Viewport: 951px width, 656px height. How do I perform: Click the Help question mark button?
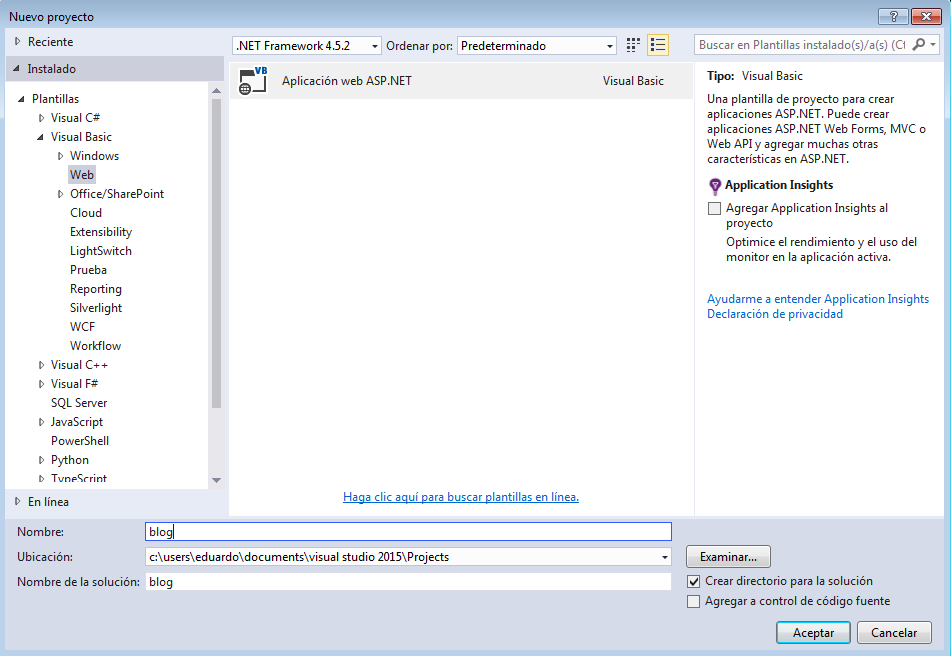(x=892, y=16)
